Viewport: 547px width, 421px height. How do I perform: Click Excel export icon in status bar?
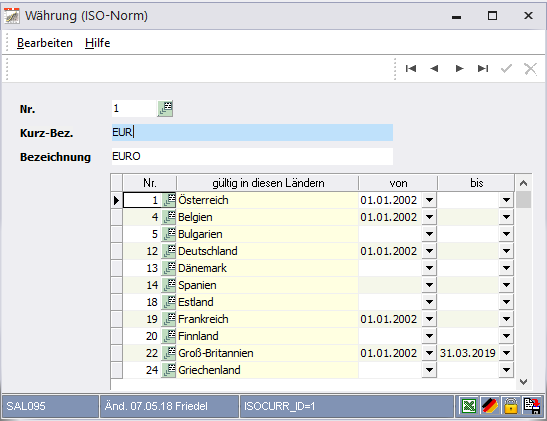pos(469,406)
